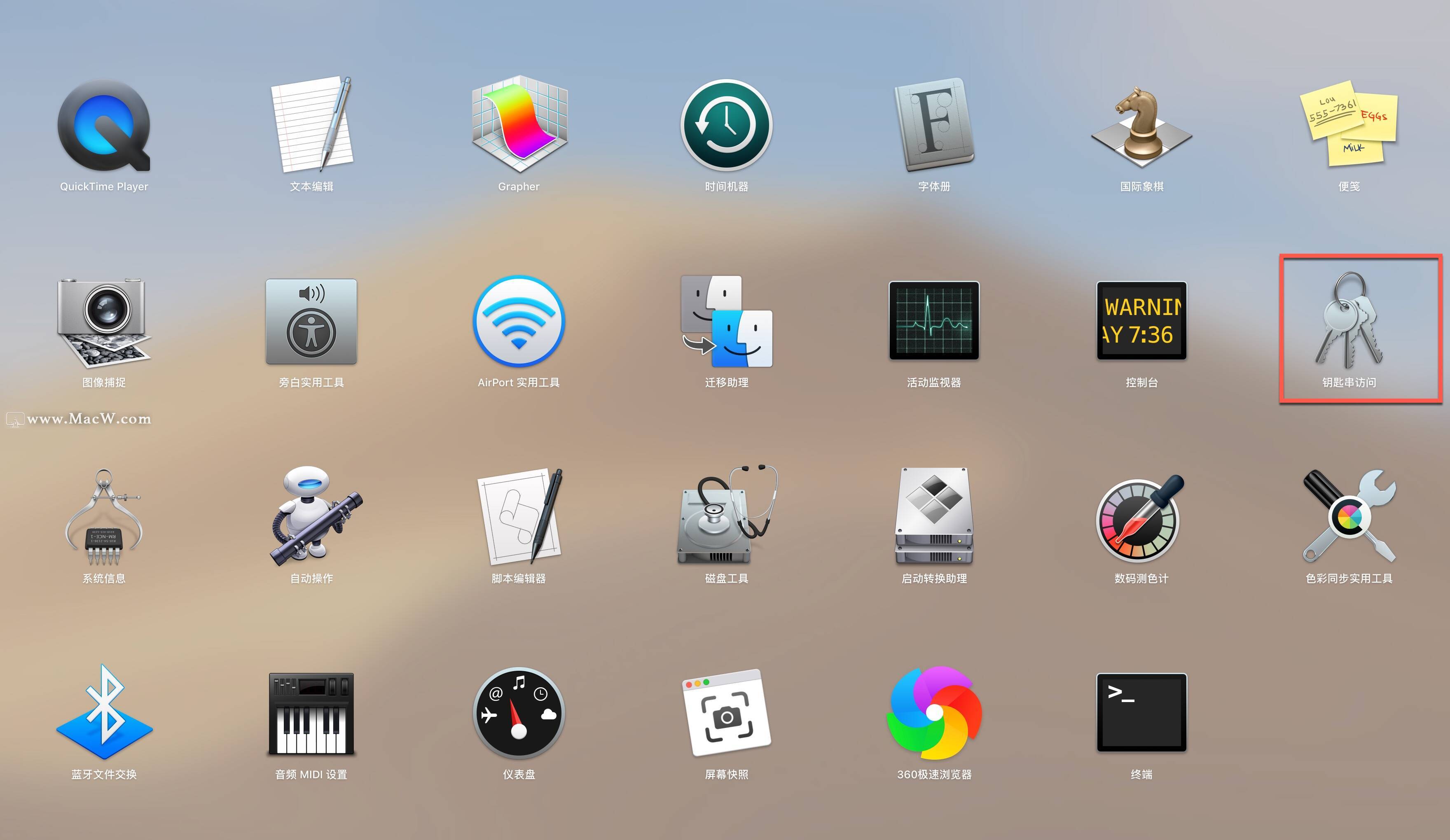Open 仪表盘 Dashboard app
Screen dimensions: 1450x840
pyautogui.click(x=519, y=713)
